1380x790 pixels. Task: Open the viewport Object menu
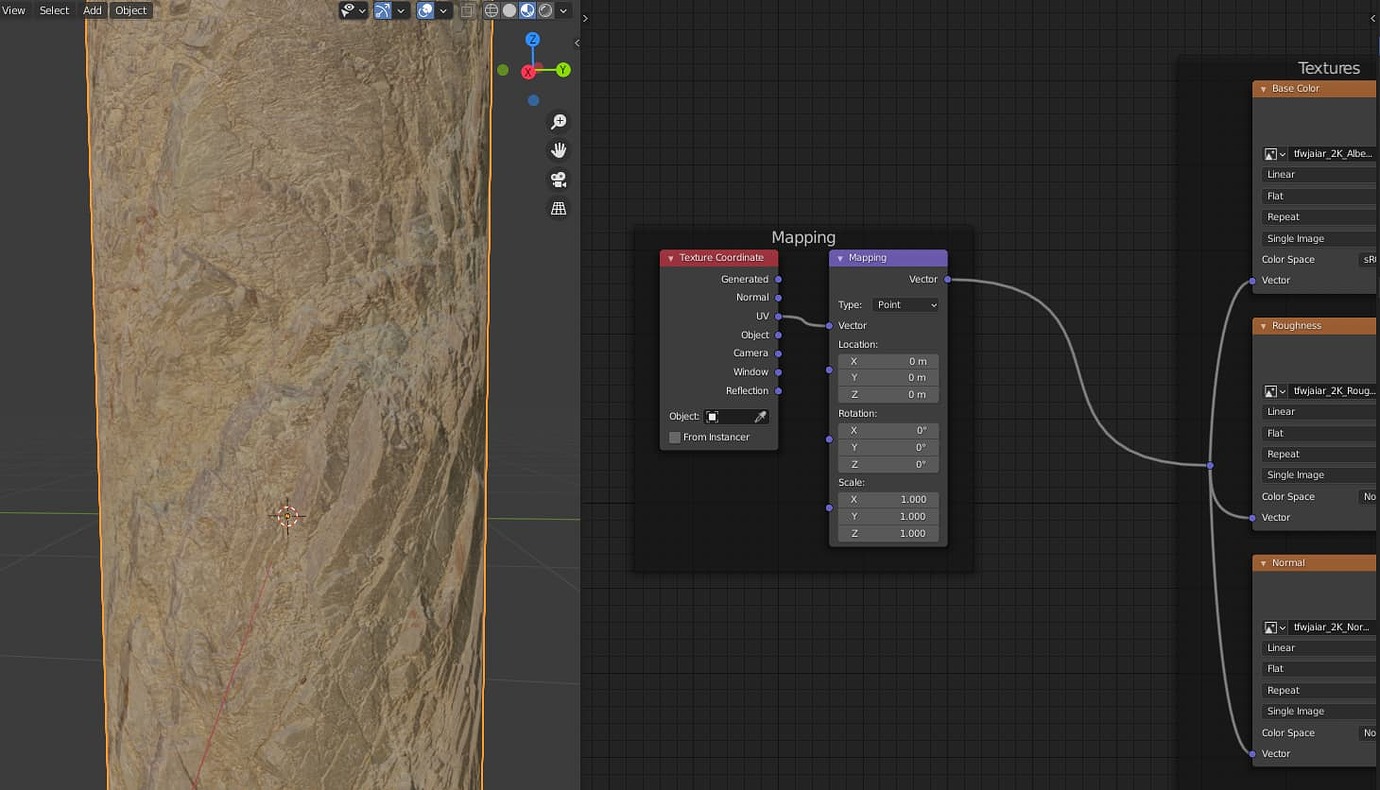coord(131,10)
